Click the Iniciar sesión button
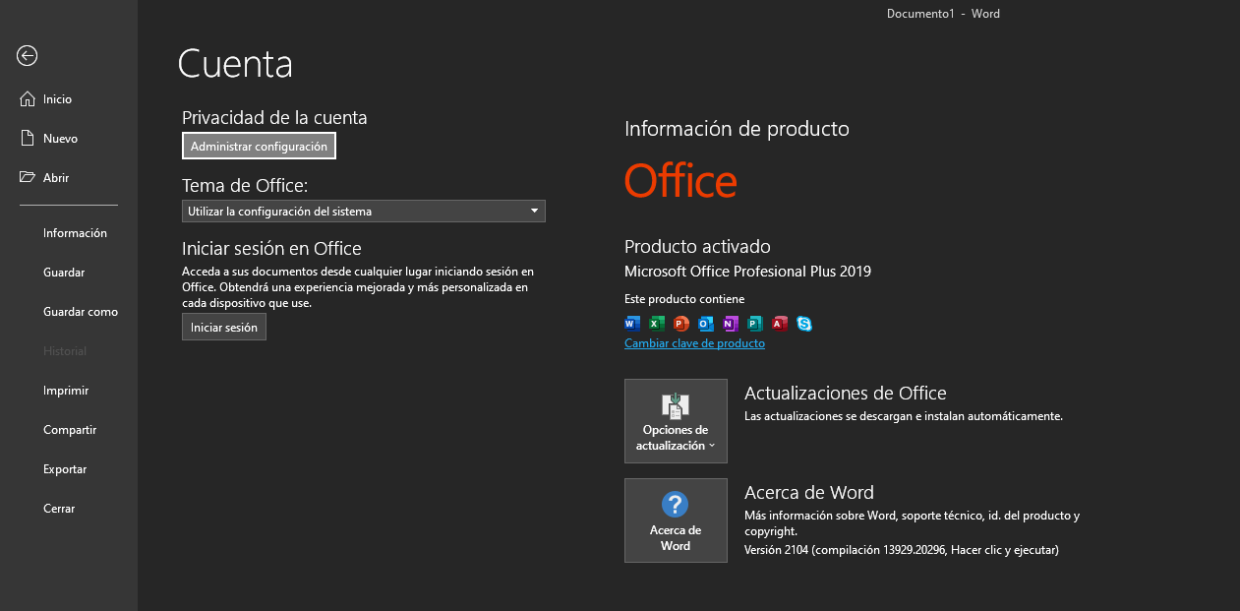 click(224, 327)
